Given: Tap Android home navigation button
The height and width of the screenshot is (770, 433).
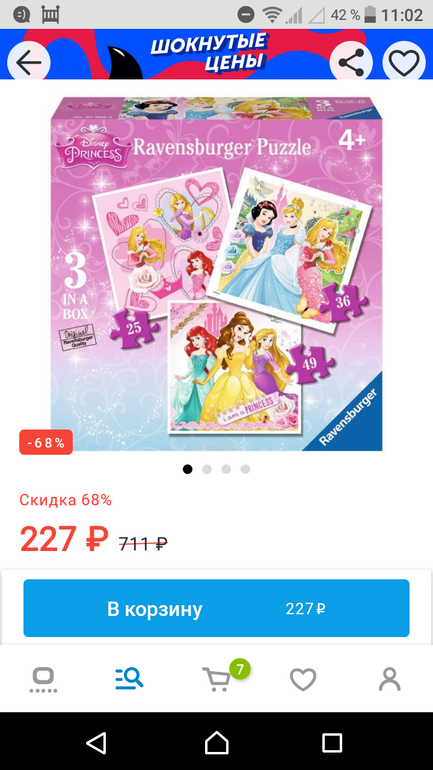Looking at the screenshot, I should pos(216,742).
